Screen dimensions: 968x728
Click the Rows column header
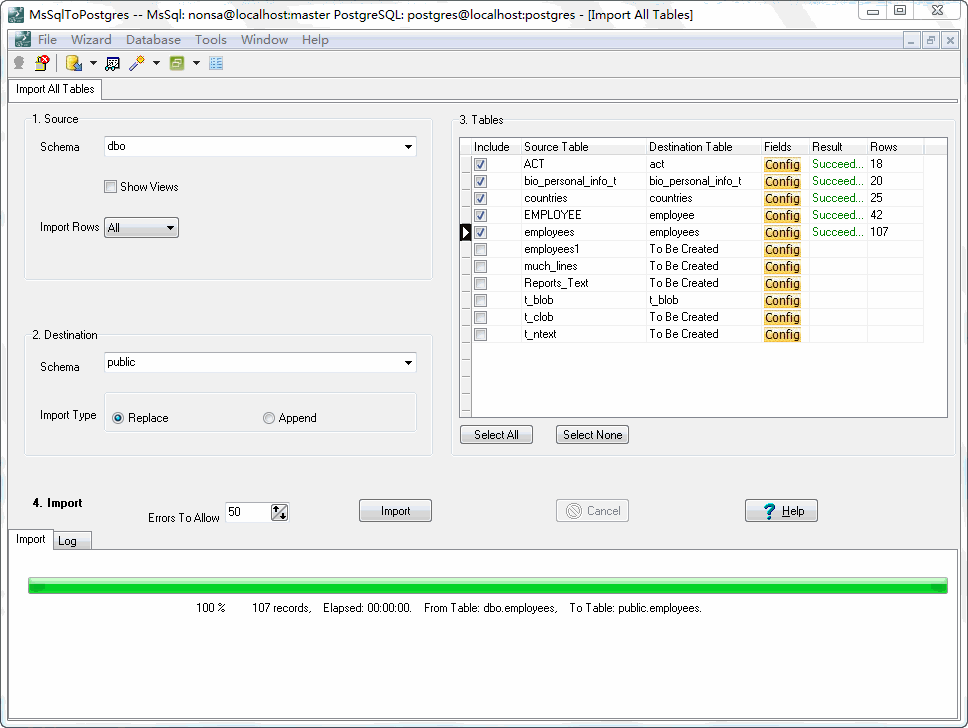(895, 147)
